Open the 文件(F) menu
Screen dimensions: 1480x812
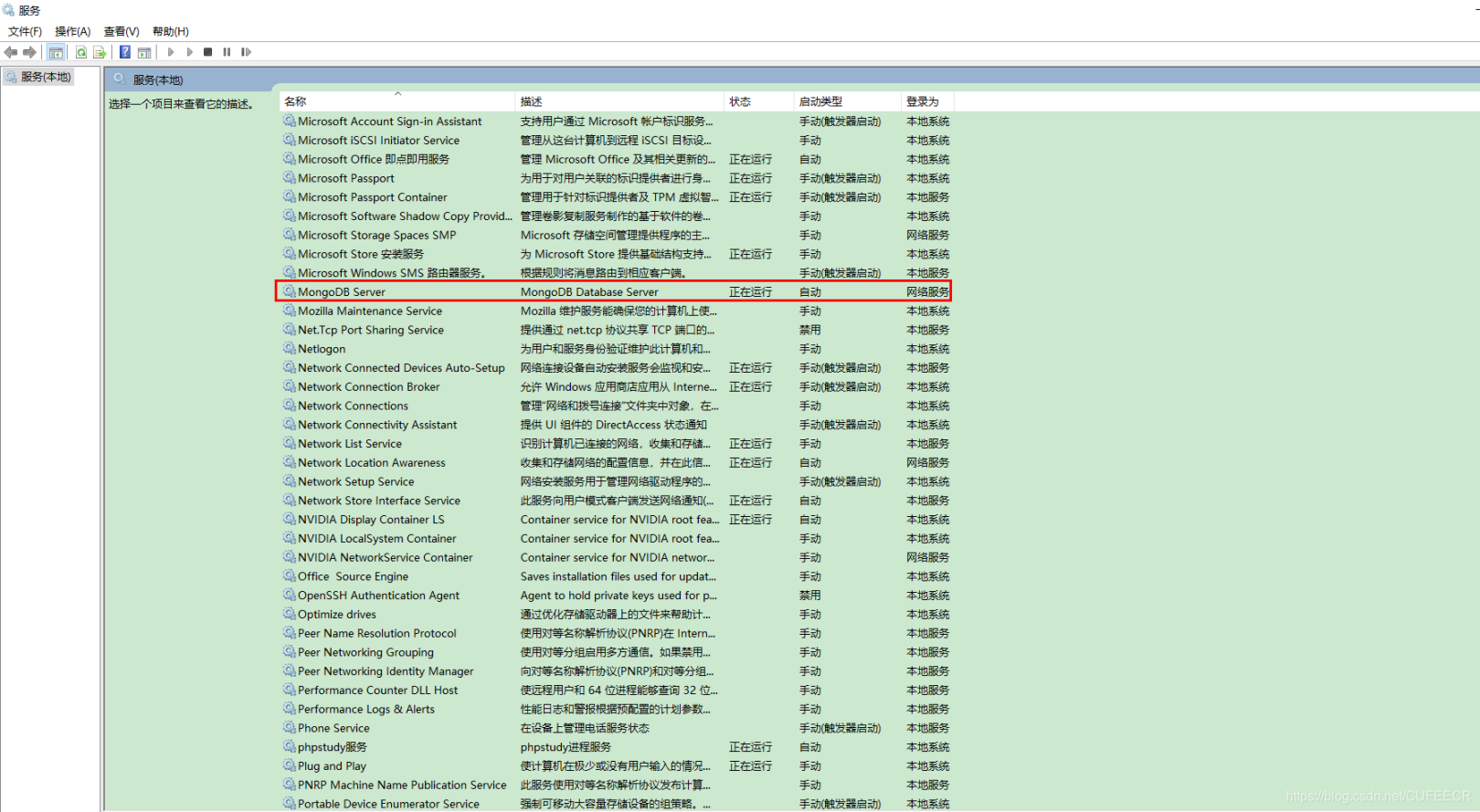[25, 31]
